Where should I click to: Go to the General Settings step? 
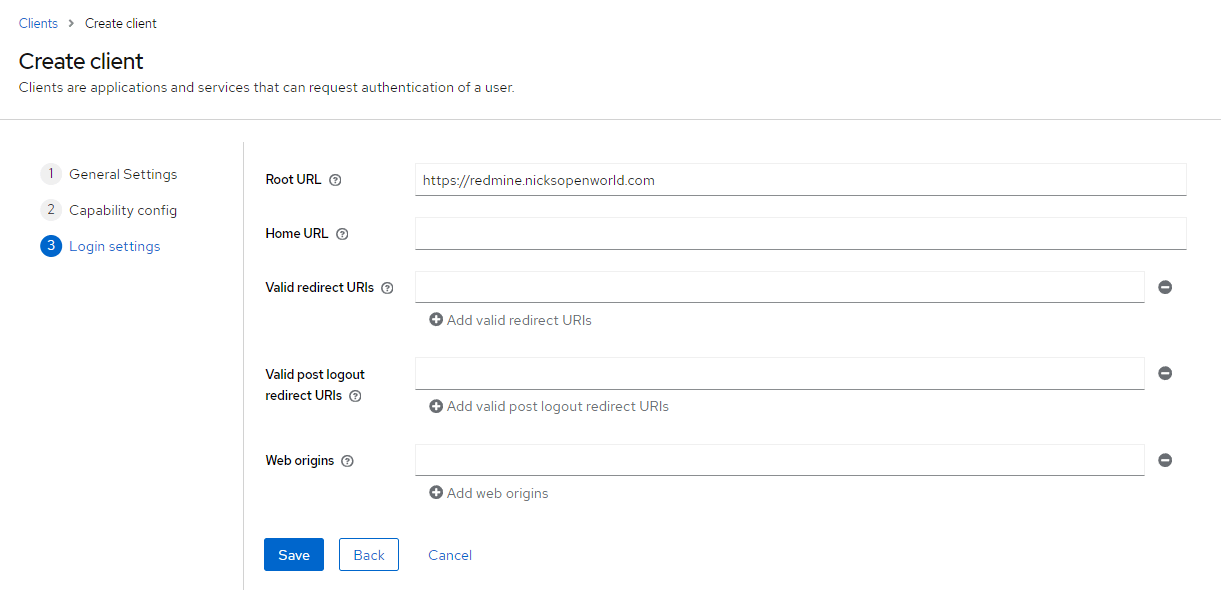(122, 174)
